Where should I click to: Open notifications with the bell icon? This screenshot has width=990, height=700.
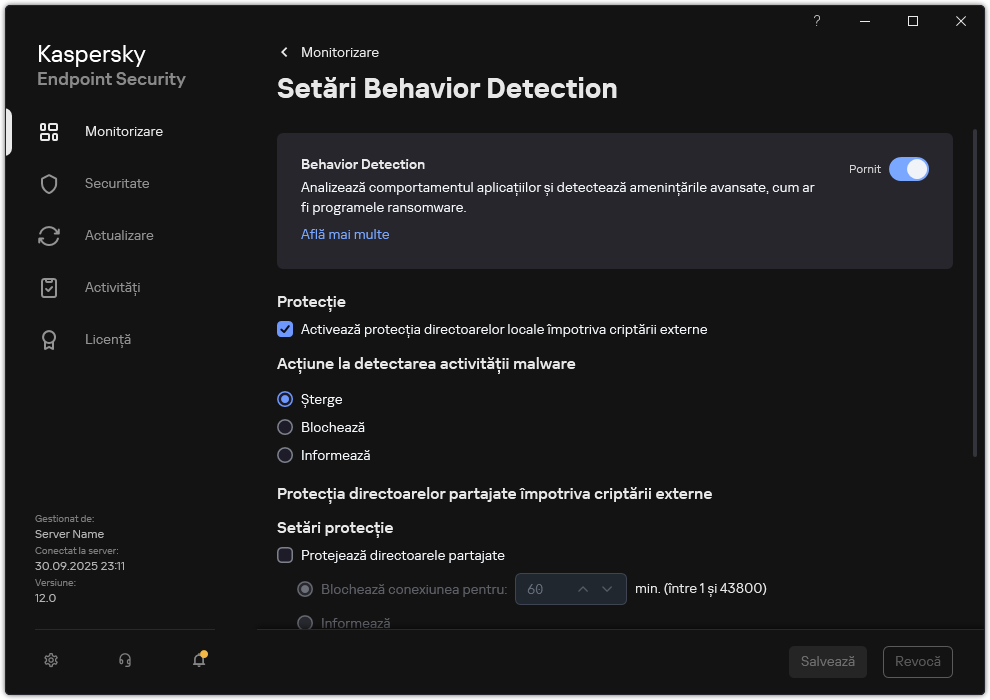click(x=199, y=660)
